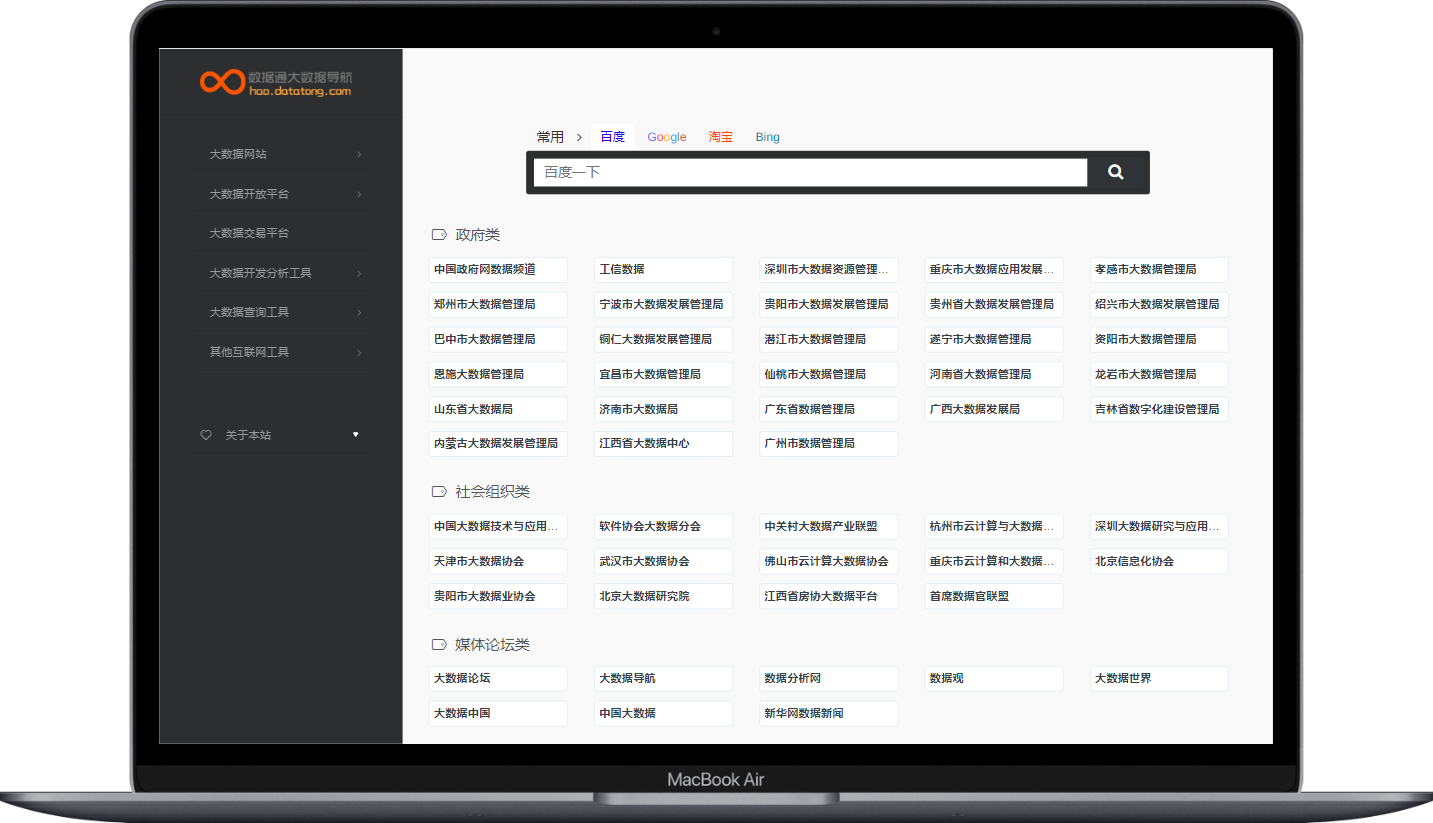Image resolution: width=1433 pixels, height=823 pixels.
Task: Switch to the Bing search tab
Action: [x=768, y=137]
